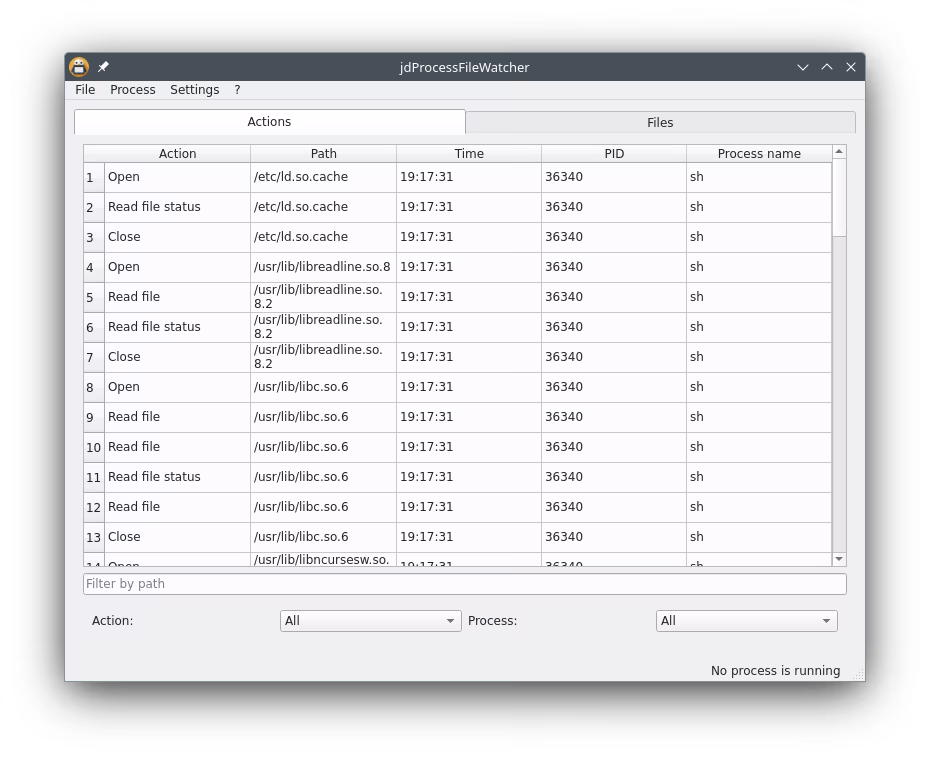Click the sh process name in row 4
The height and width of the screenshot is (758, 930).
tap(759, 267)
